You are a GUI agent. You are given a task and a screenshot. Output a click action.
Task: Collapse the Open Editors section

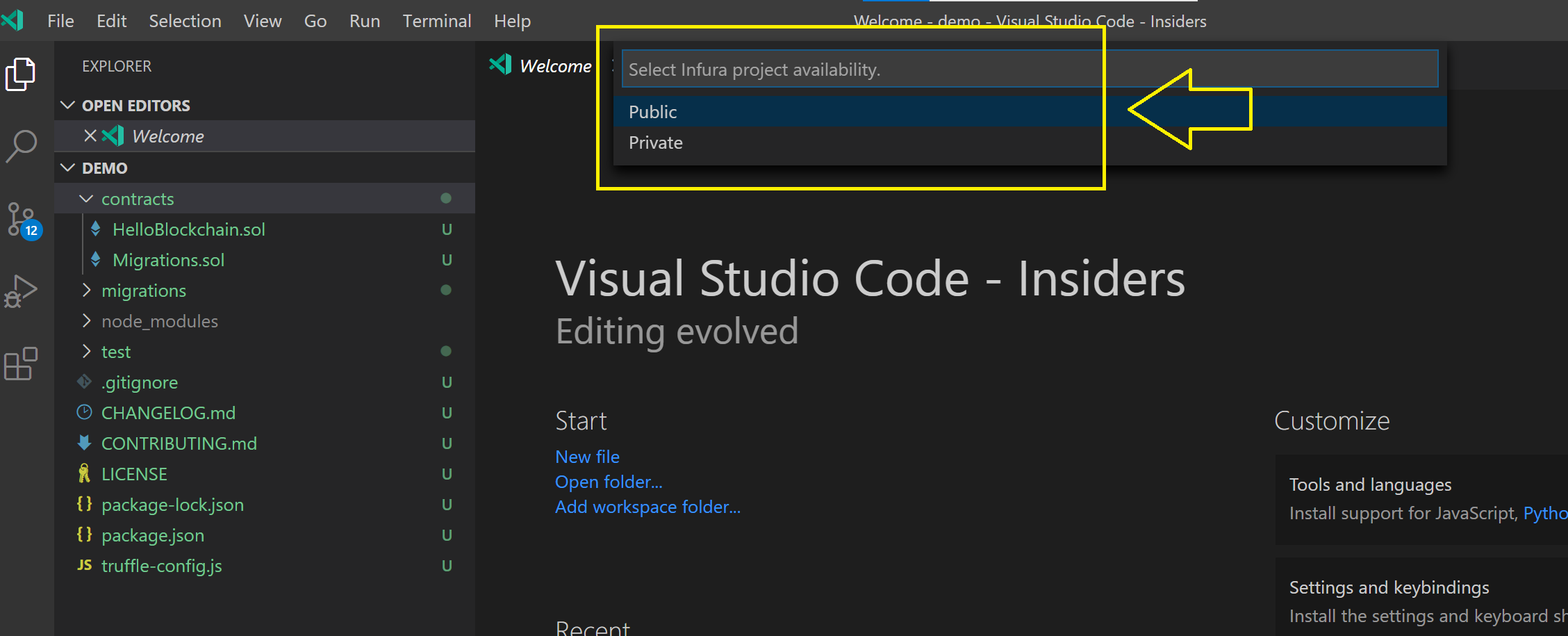tap(67, 105)
